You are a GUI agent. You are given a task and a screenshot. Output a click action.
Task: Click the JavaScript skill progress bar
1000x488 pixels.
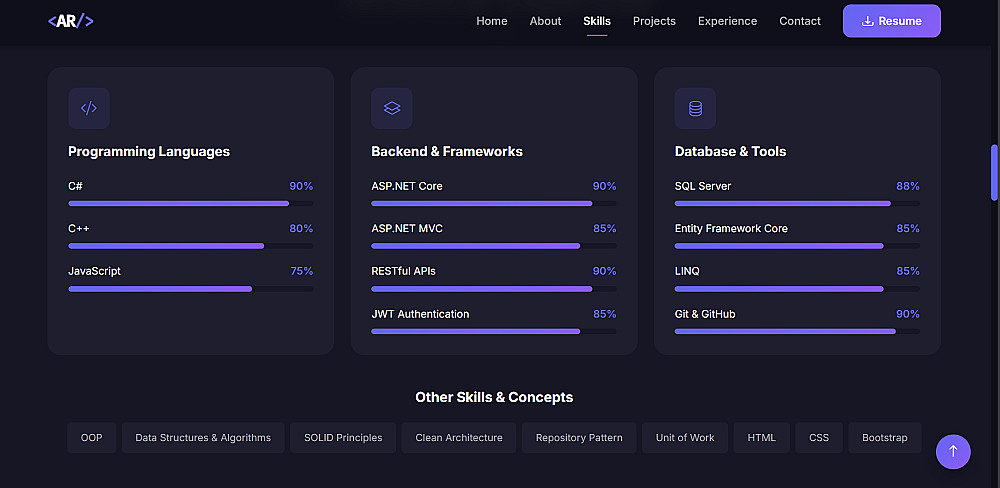[x=190, y=289]
